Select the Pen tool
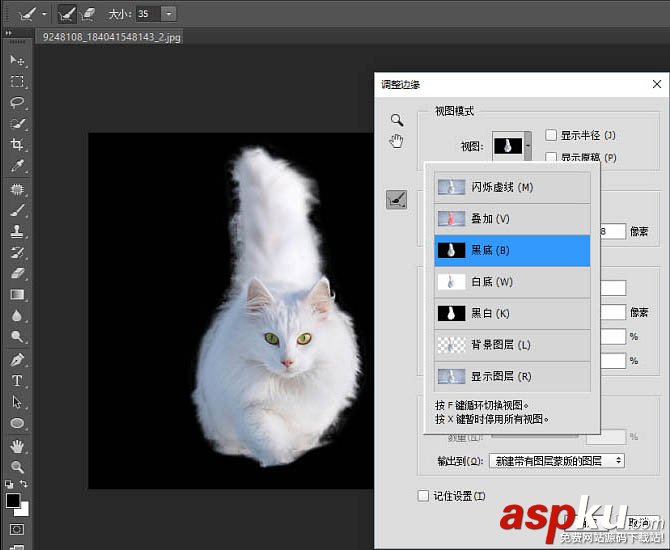670x550 pixels. point(17,359)
